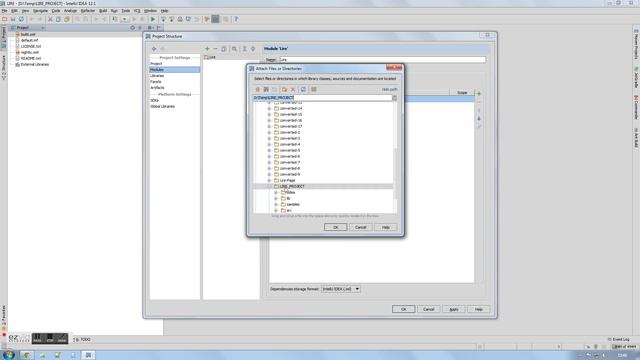Click the green Run icon in main toolbar
This screenshot has height=360, width=640.
pos(153,19)
